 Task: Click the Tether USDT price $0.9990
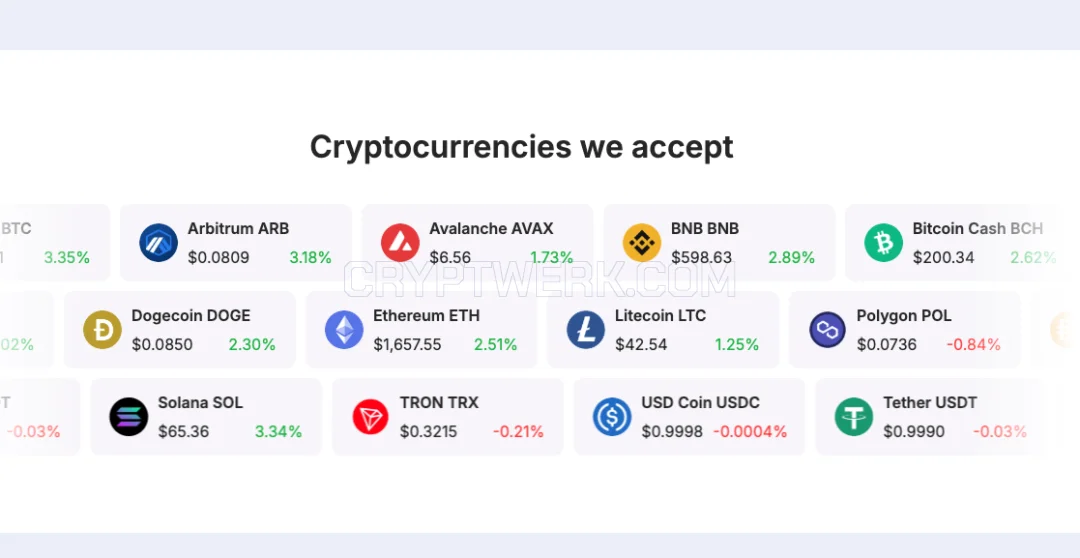914,432
